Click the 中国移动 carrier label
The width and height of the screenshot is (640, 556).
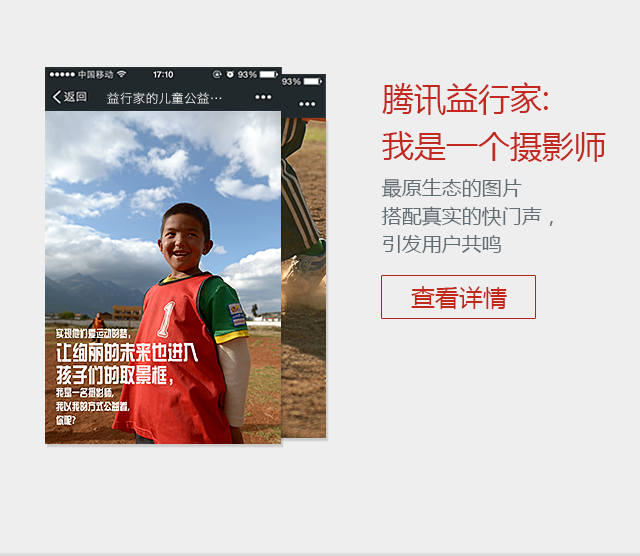[x=96, y=74]
